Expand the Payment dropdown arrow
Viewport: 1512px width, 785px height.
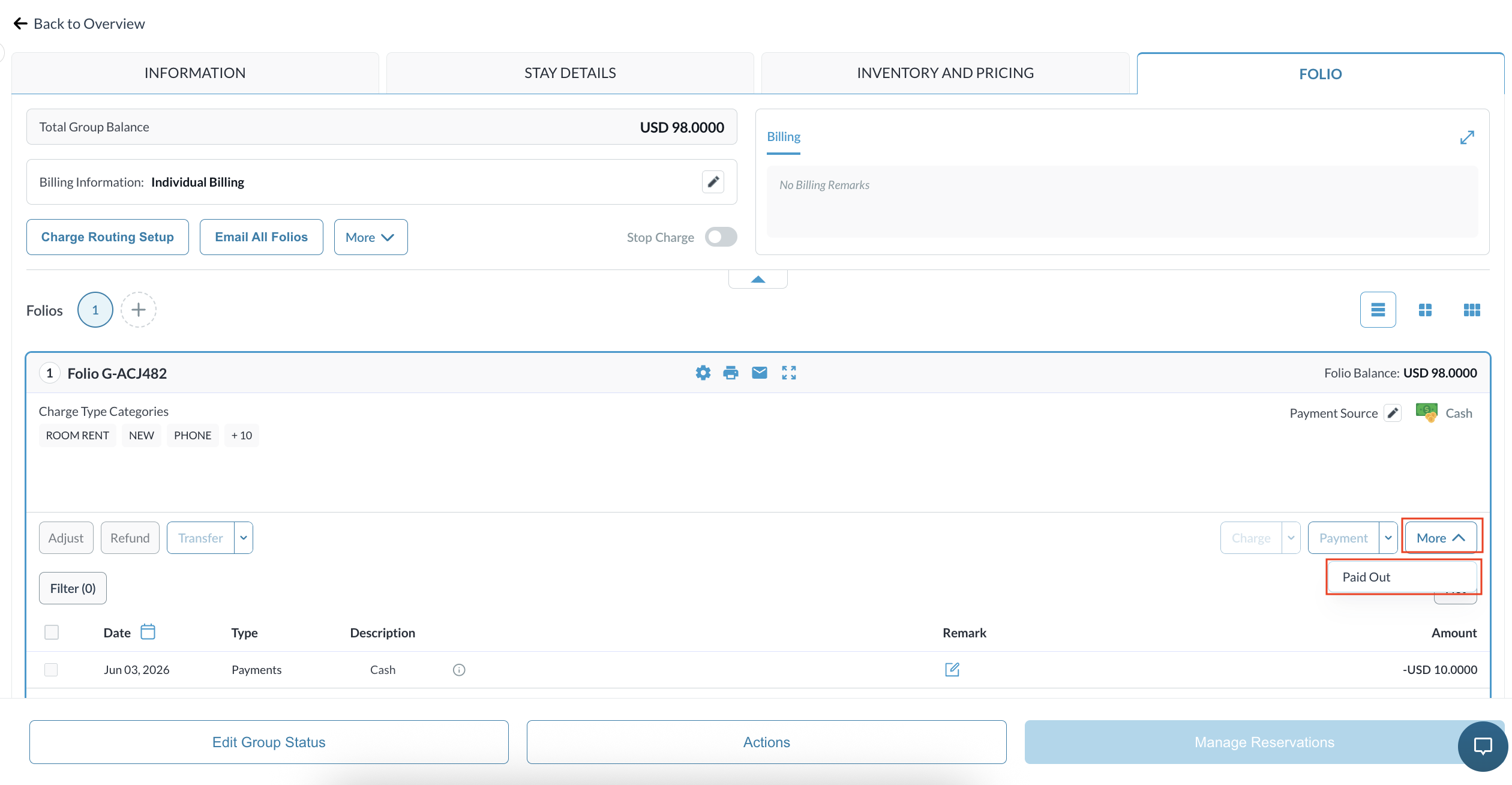pyautogui.click(x=1388, y=538)
